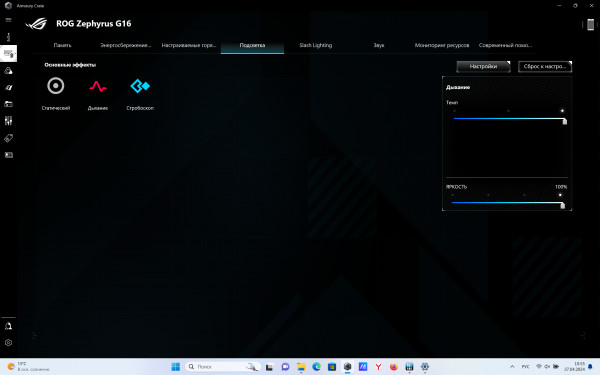Screen dimensions: 600x375
Task: Open File Explorer from the taskbar
Action: tap(301, 367)
